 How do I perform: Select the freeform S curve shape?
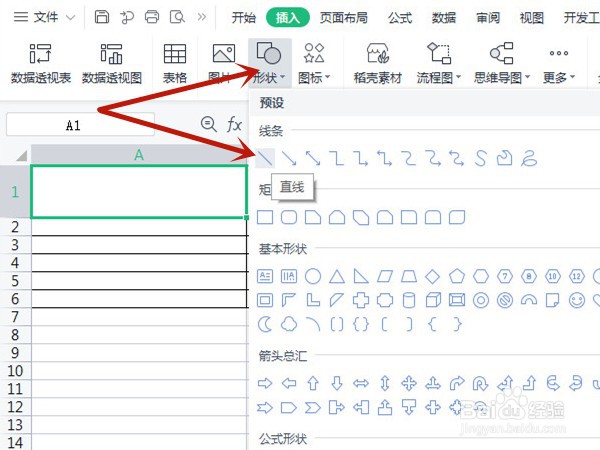(481, 158)
